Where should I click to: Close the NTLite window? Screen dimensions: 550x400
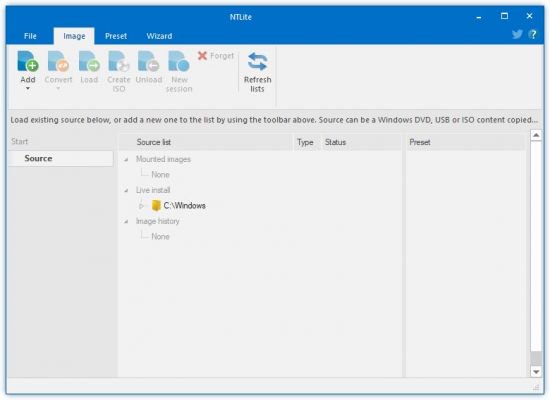click(x=530, y=16)
